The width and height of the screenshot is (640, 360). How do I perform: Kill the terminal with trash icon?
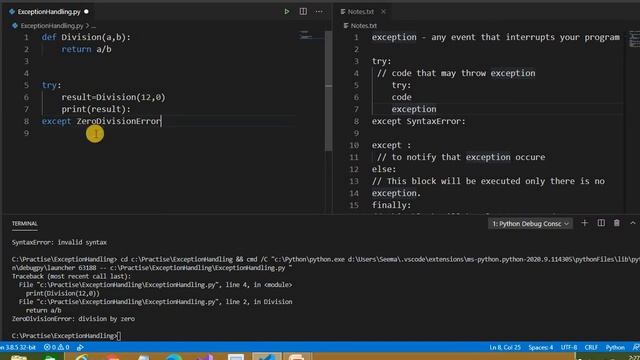point(616,223)
